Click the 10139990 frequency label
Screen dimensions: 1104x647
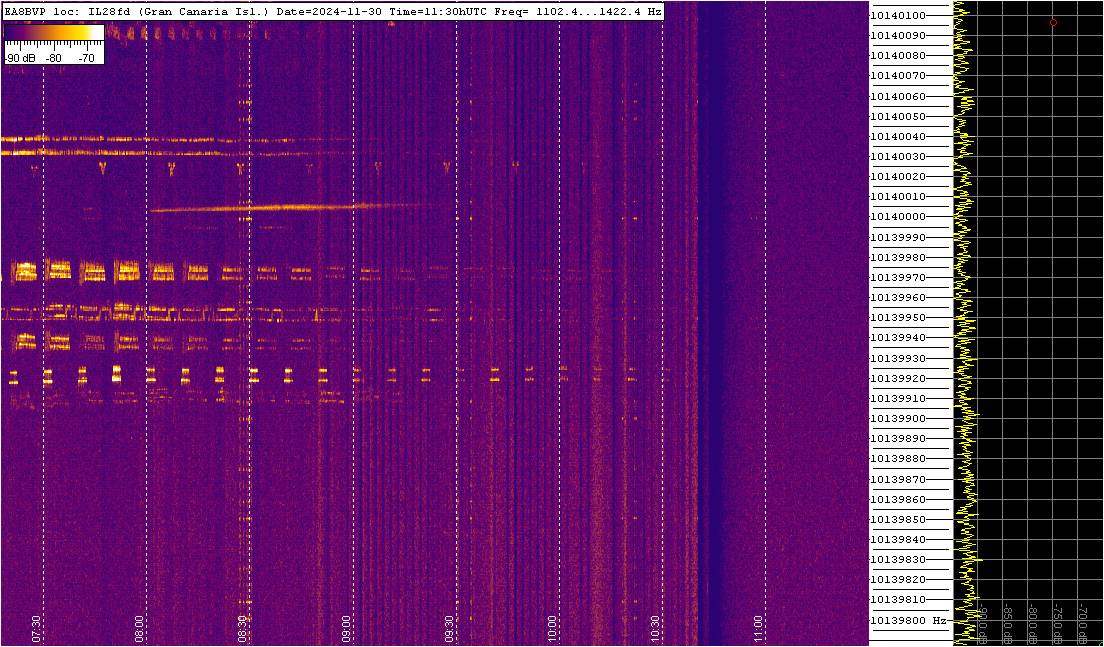pyautogui.click(x=898, y=237)
